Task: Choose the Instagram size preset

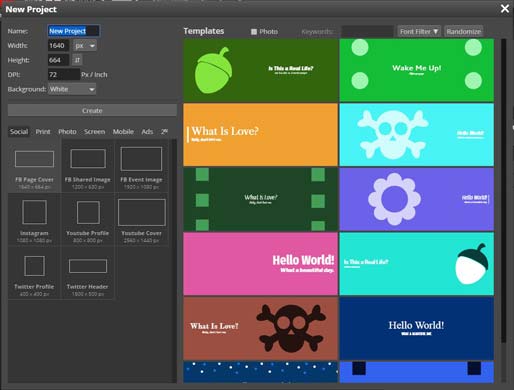Action: [34, 220]
